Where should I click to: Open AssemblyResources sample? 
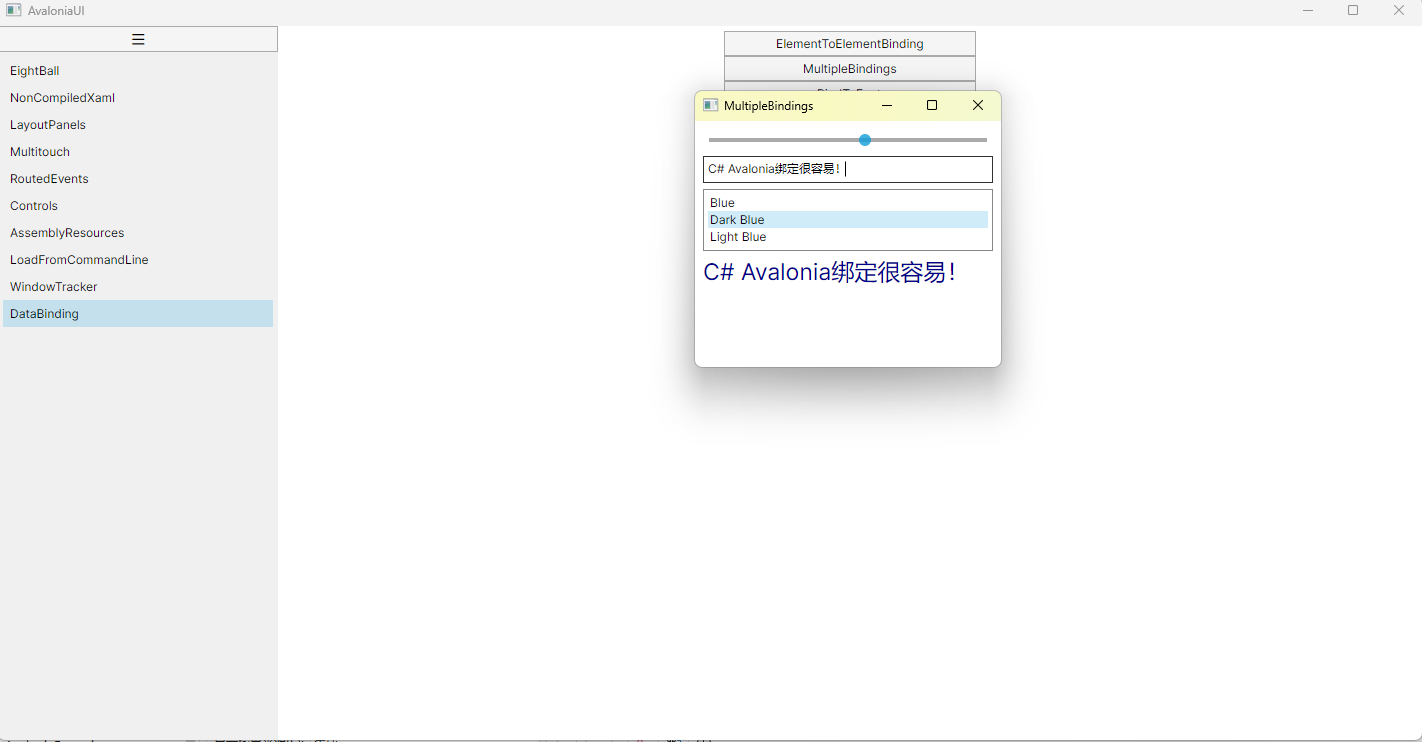pos(138,233)
